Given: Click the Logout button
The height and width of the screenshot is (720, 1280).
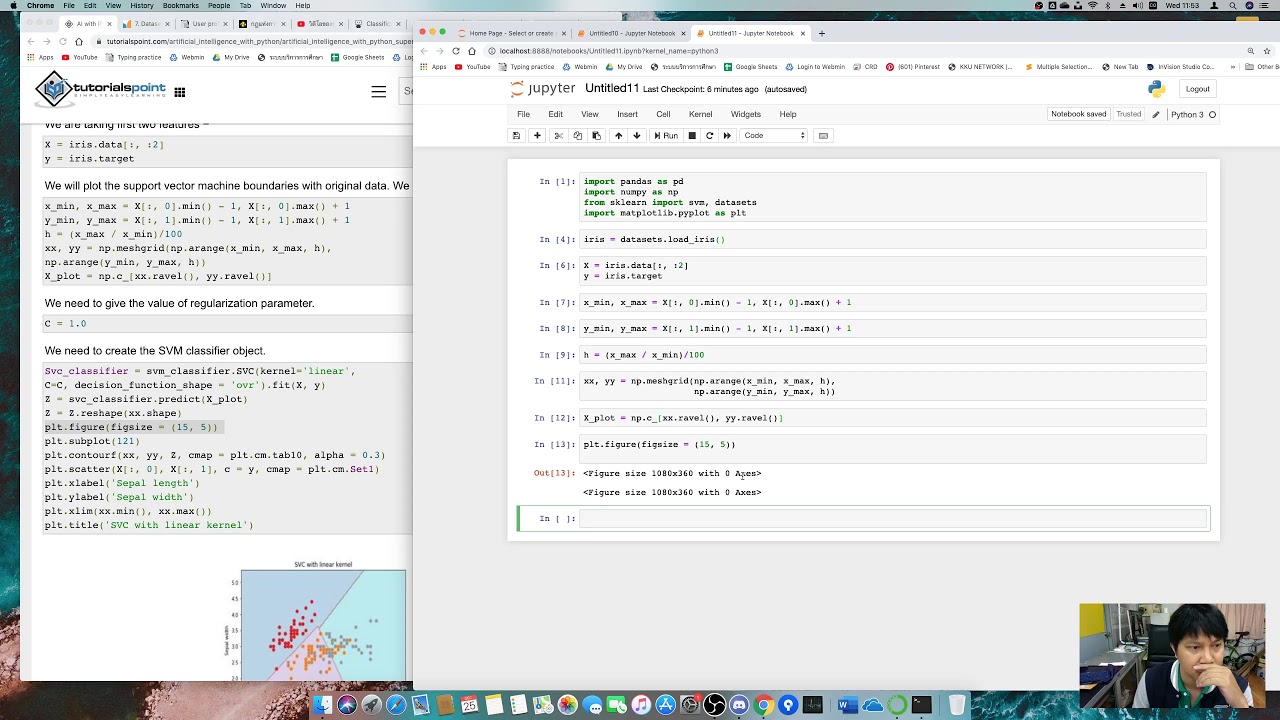Looking at the screenshot, I should (1198, 89).
